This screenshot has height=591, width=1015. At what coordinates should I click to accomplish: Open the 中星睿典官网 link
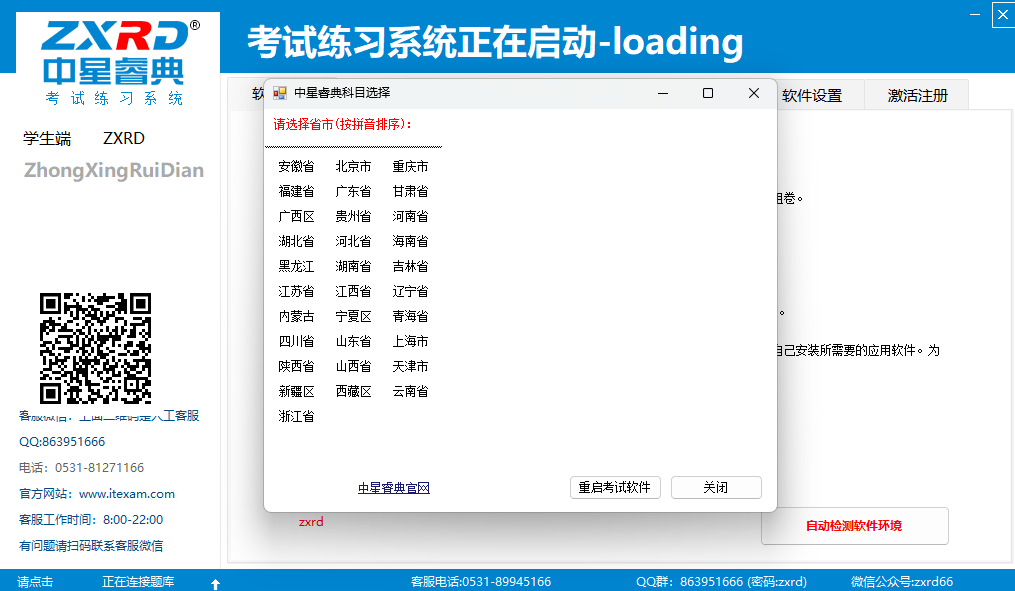tap(393, 487)
